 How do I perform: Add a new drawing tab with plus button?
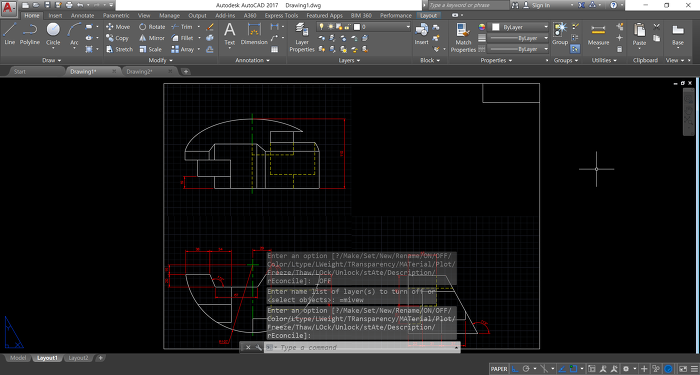coord(186,71)
